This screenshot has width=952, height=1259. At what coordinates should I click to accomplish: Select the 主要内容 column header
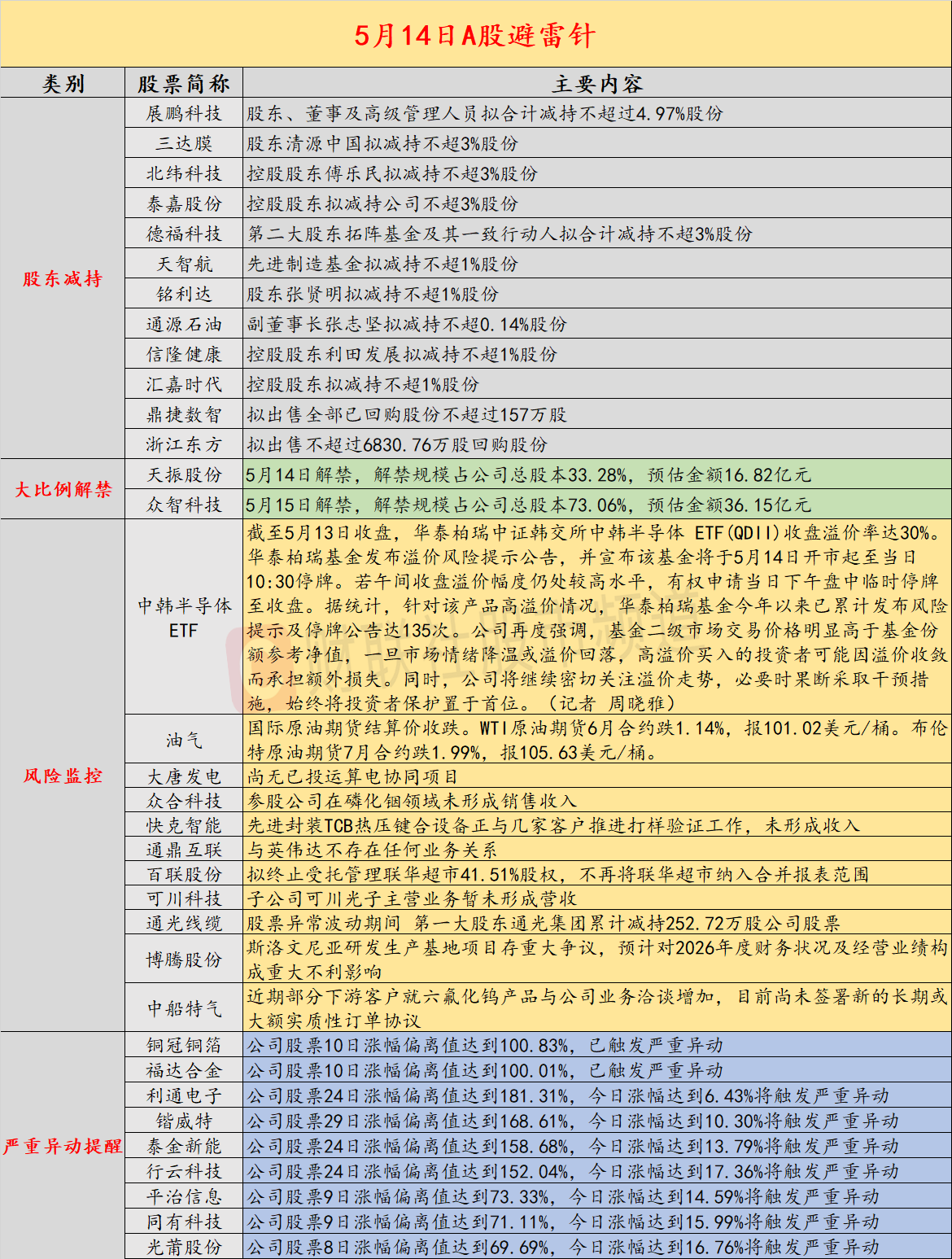597,84
